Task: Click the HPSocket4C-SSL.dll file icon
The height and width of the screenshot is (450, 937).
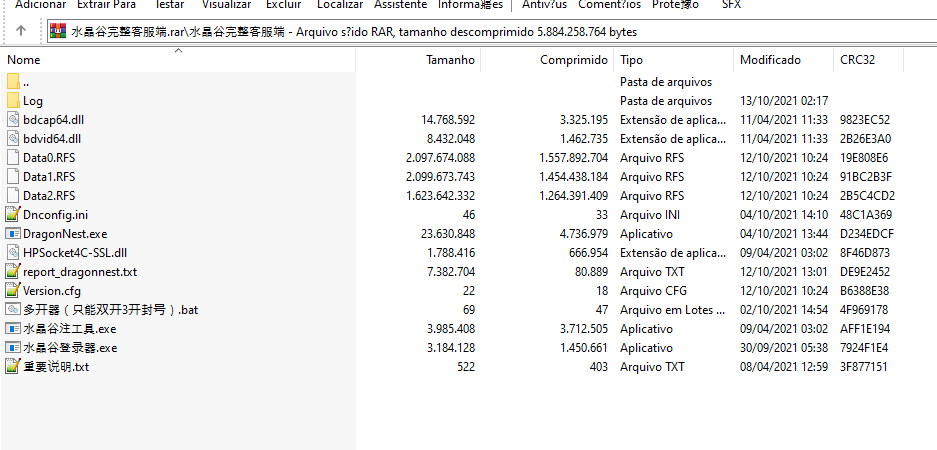Action: [13, 253]
